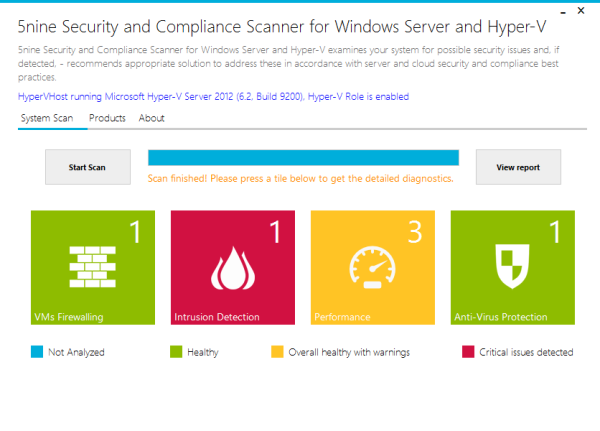600x431 pixels.
Task: Click the shield icon for Anti-Virus Protection
Action: [x=512, y=267]
